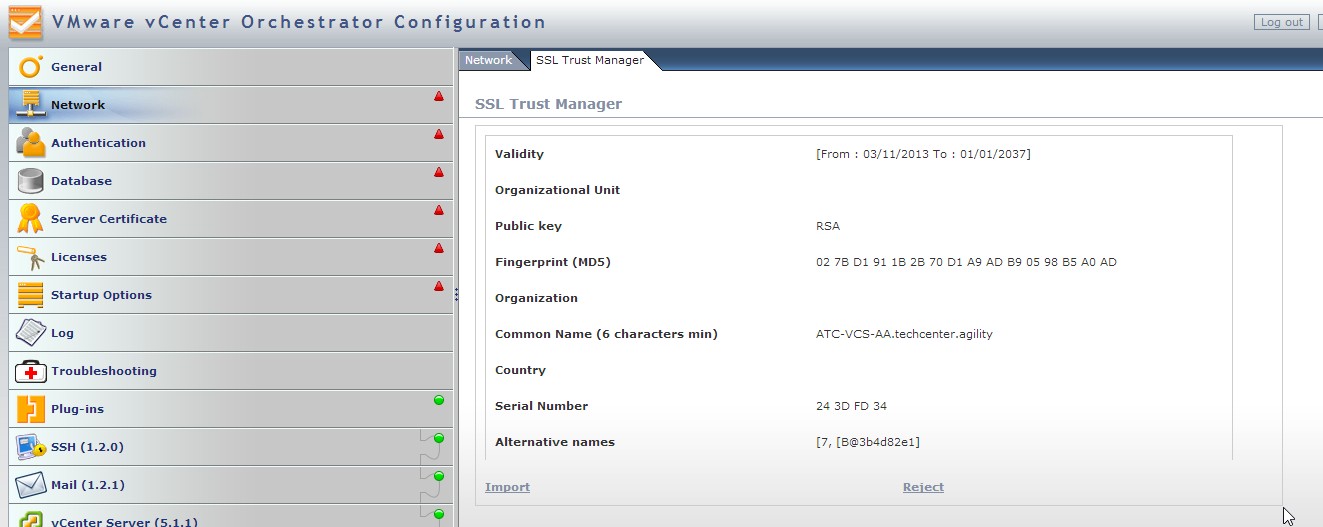Click the Troubleshooting first-aid icon
Viewport: 1323px width, 527px height.
(31, 371)
